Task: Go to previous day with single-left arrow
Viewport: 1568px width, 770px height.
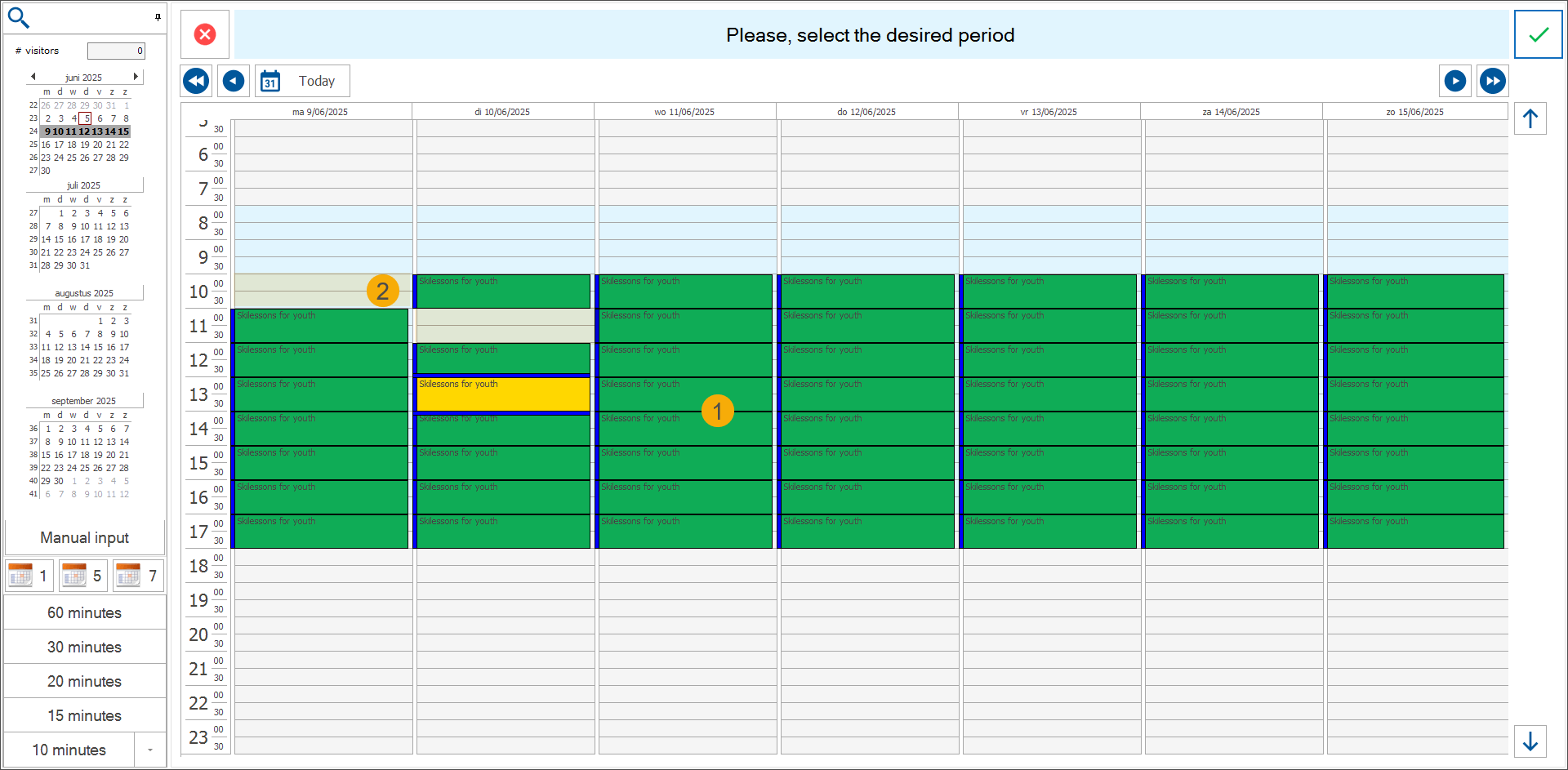Action: tap(234, 81)
